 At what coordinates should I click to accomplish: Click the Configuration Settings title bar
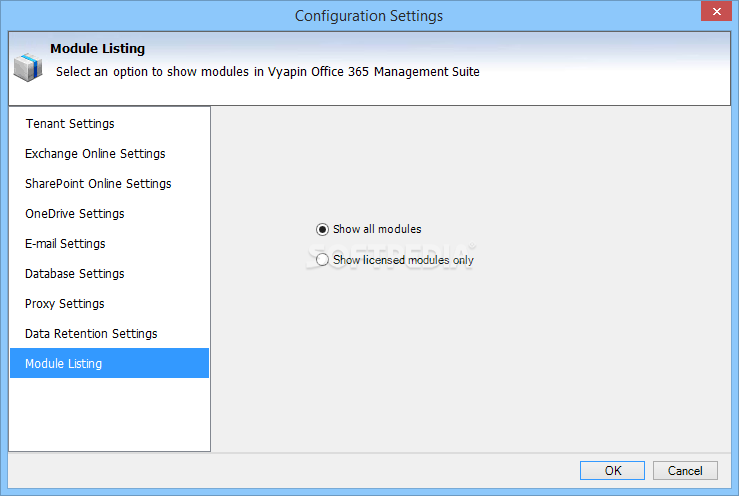click(x=369, y=16)
